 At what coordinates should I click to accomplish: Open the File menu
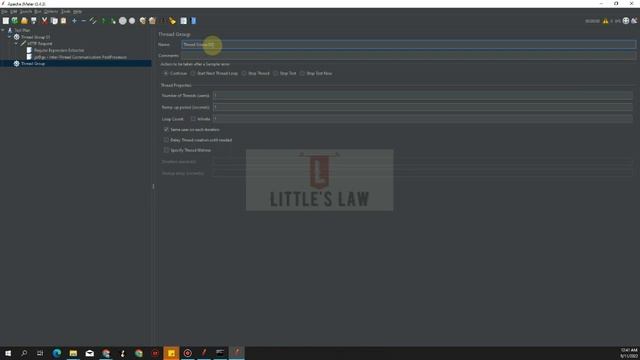coord(4,11)
